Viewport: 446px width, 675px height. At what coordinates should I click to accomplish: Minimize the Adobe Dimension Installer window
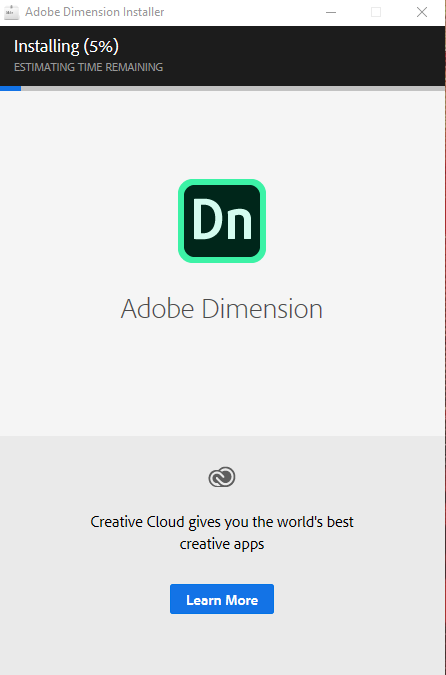coord(331,12)
